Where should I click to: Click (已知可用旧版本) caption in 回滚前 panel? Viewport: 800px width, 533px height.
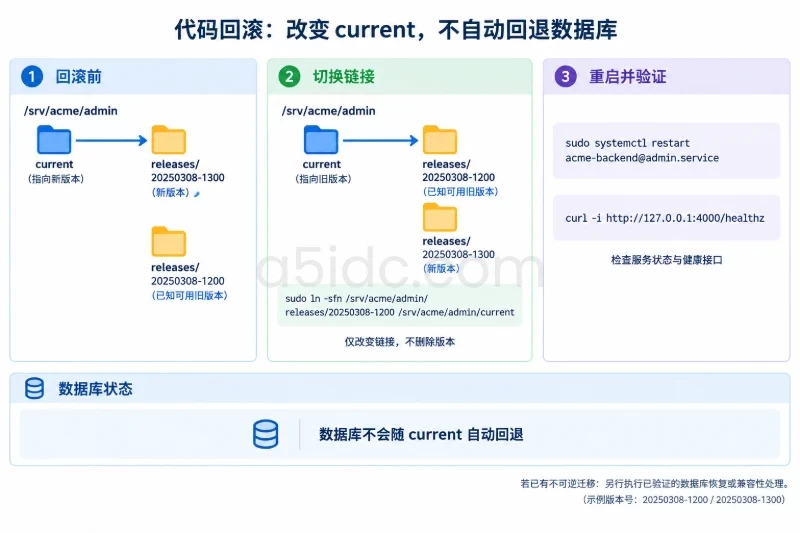(x=189, y=295)
